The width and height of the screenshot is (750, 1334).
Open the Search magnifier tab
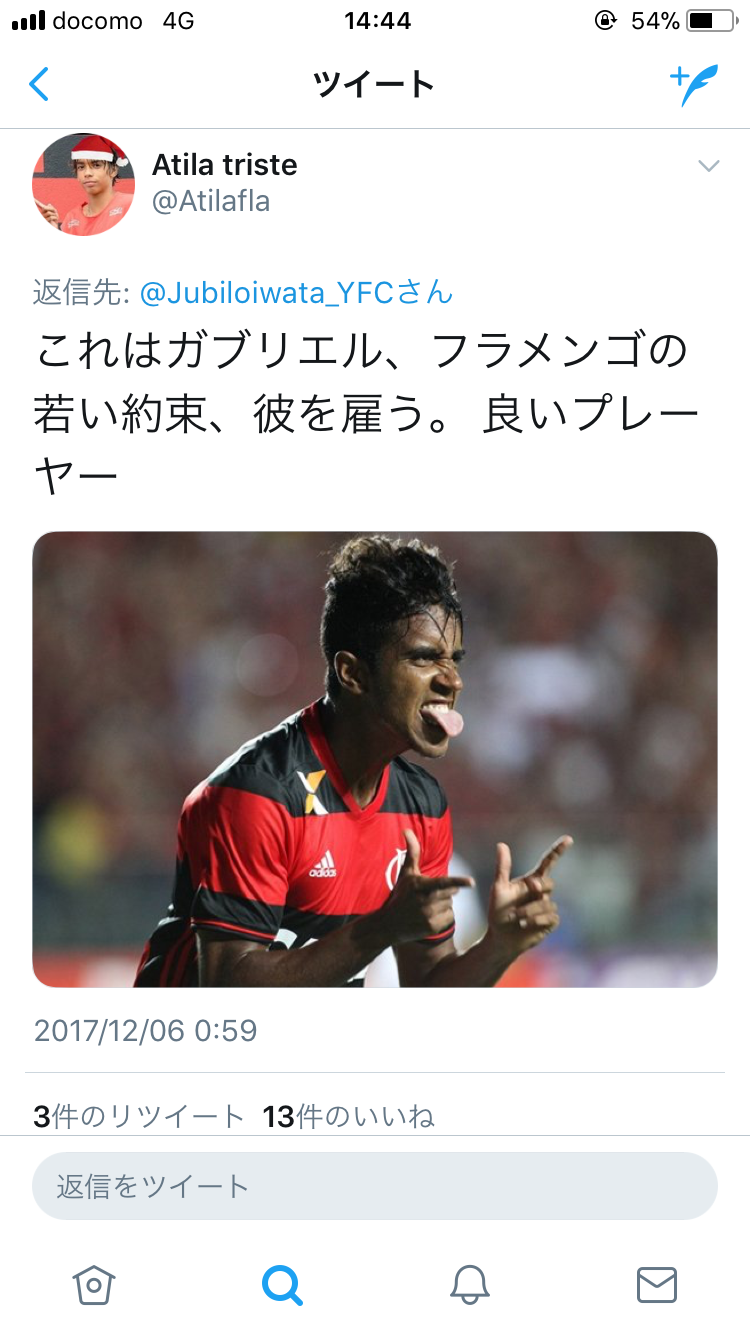pyautogui.click(x=281, y=1284)
